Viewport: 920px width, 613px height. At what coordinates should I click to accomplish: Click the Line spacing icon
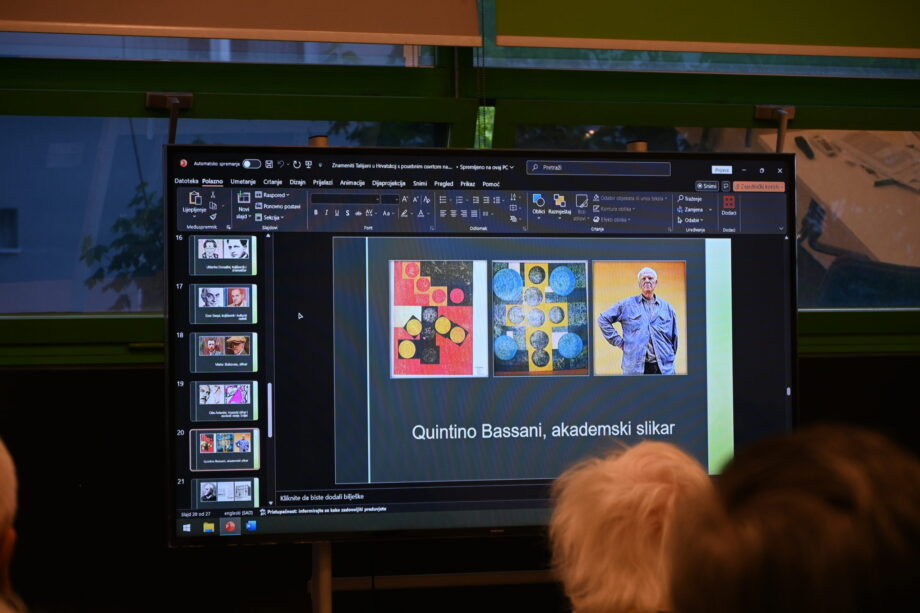point(498,201)
